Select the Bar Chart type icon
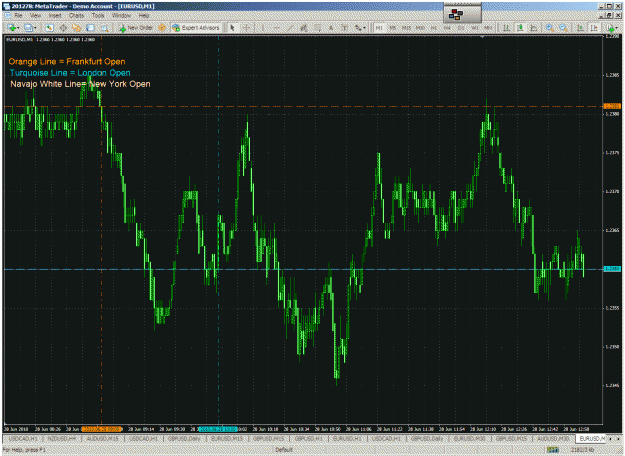 pos(506,28)
